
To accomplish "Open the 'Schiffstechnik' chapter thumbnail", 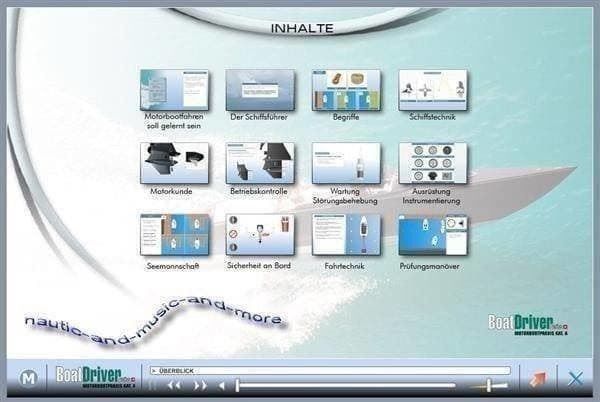I will tap(433, 90).
